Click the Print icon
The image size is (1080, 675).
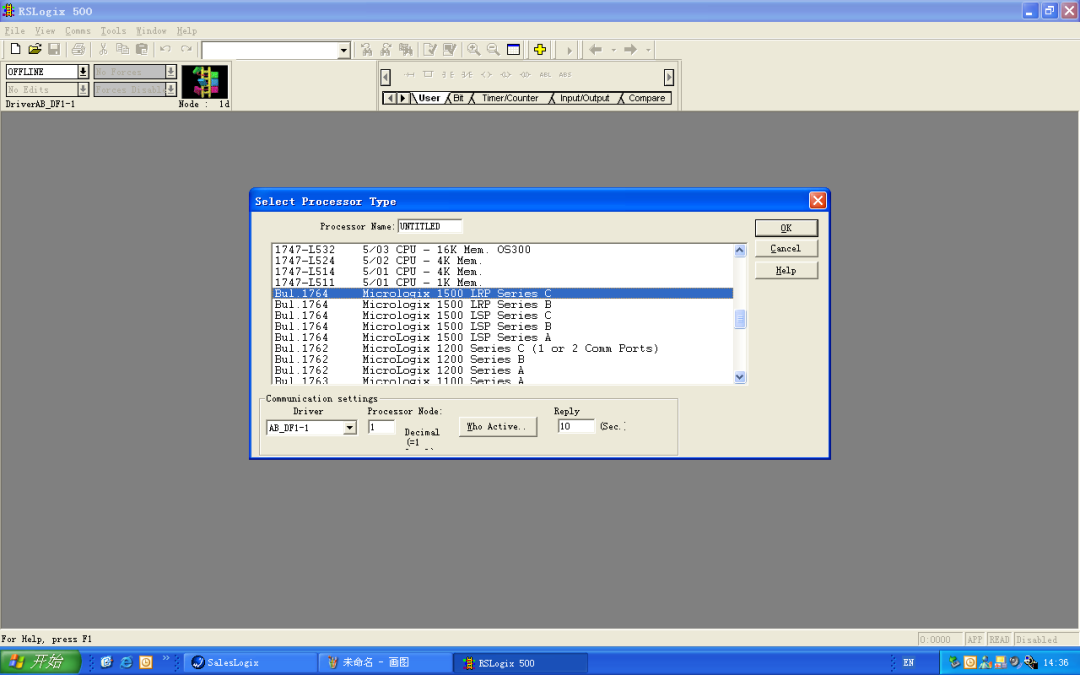pyautogui.click(x=79, y=50)
